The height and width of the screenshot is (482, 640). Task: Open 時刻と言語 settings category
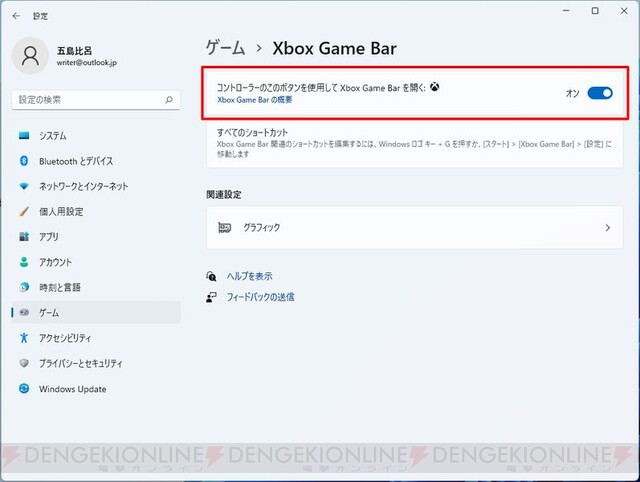[x=96, y=287]
